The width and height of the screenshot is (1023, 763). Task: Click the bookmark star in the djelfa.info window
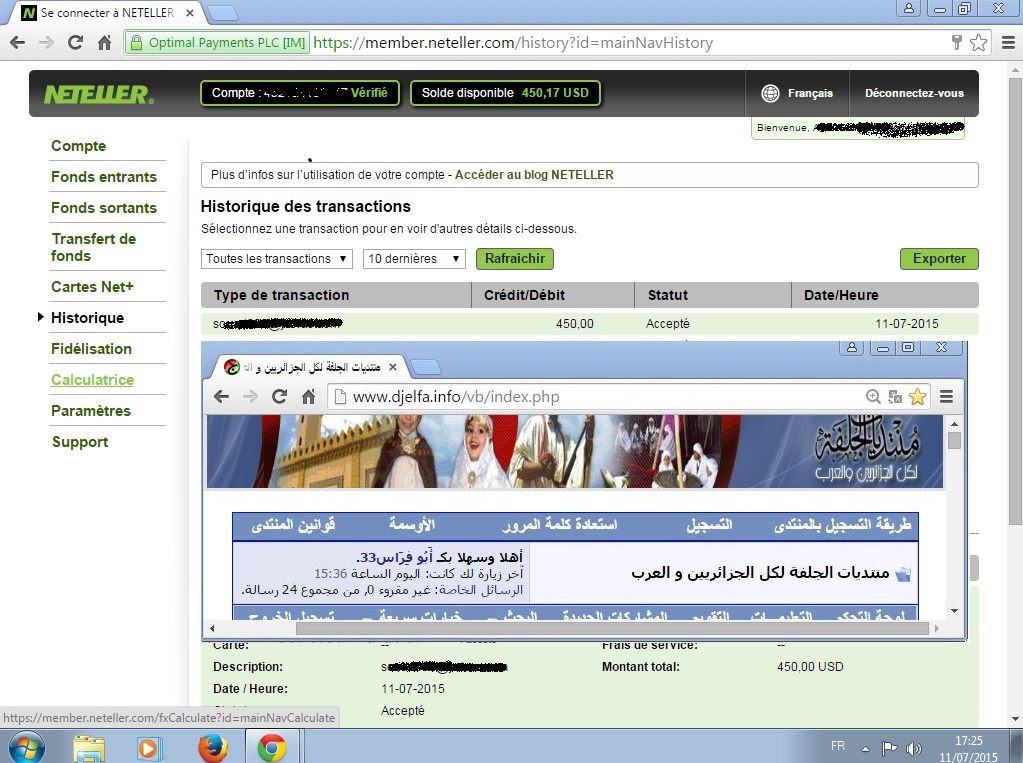(917, 396)
